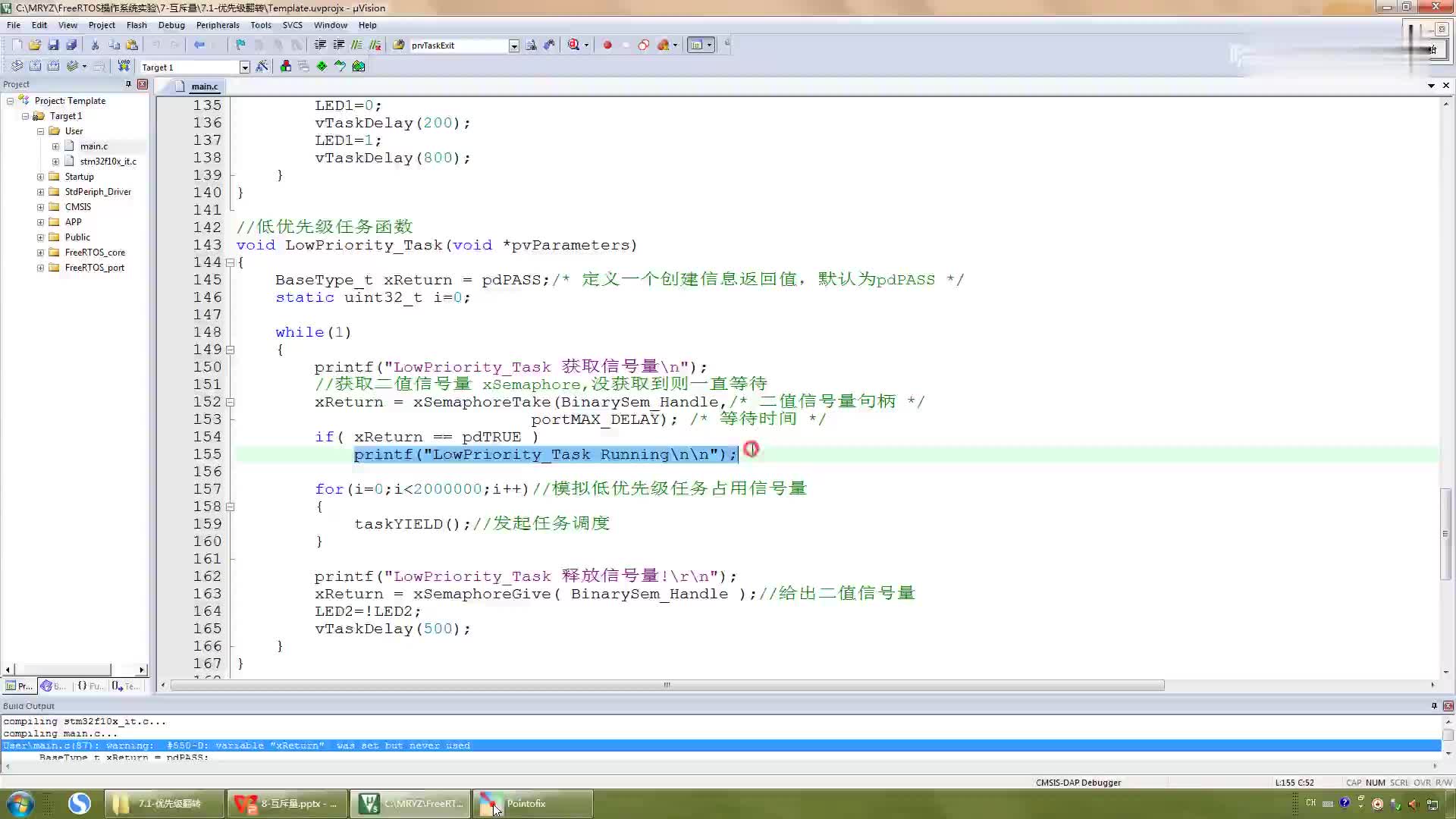Viewport: 1456px width, 819px height.
Task: Uncomment the selected lines
Action: pyautogui.click(x=375, y=45)
